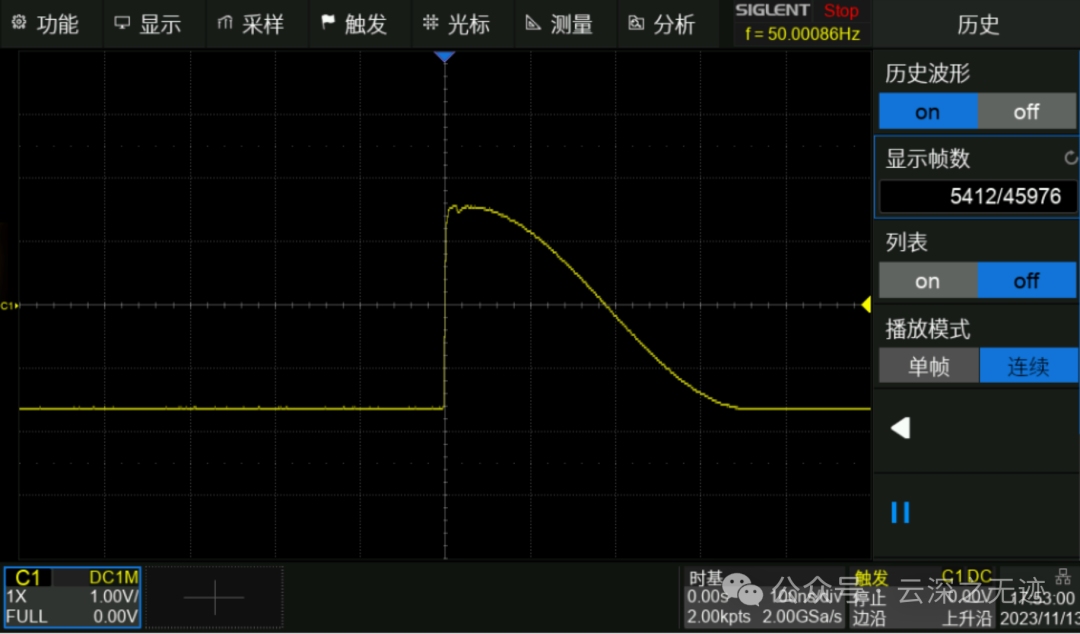Click the 历史 panel title
Screen dimensions: 1080x634
(x=978, y=25)
